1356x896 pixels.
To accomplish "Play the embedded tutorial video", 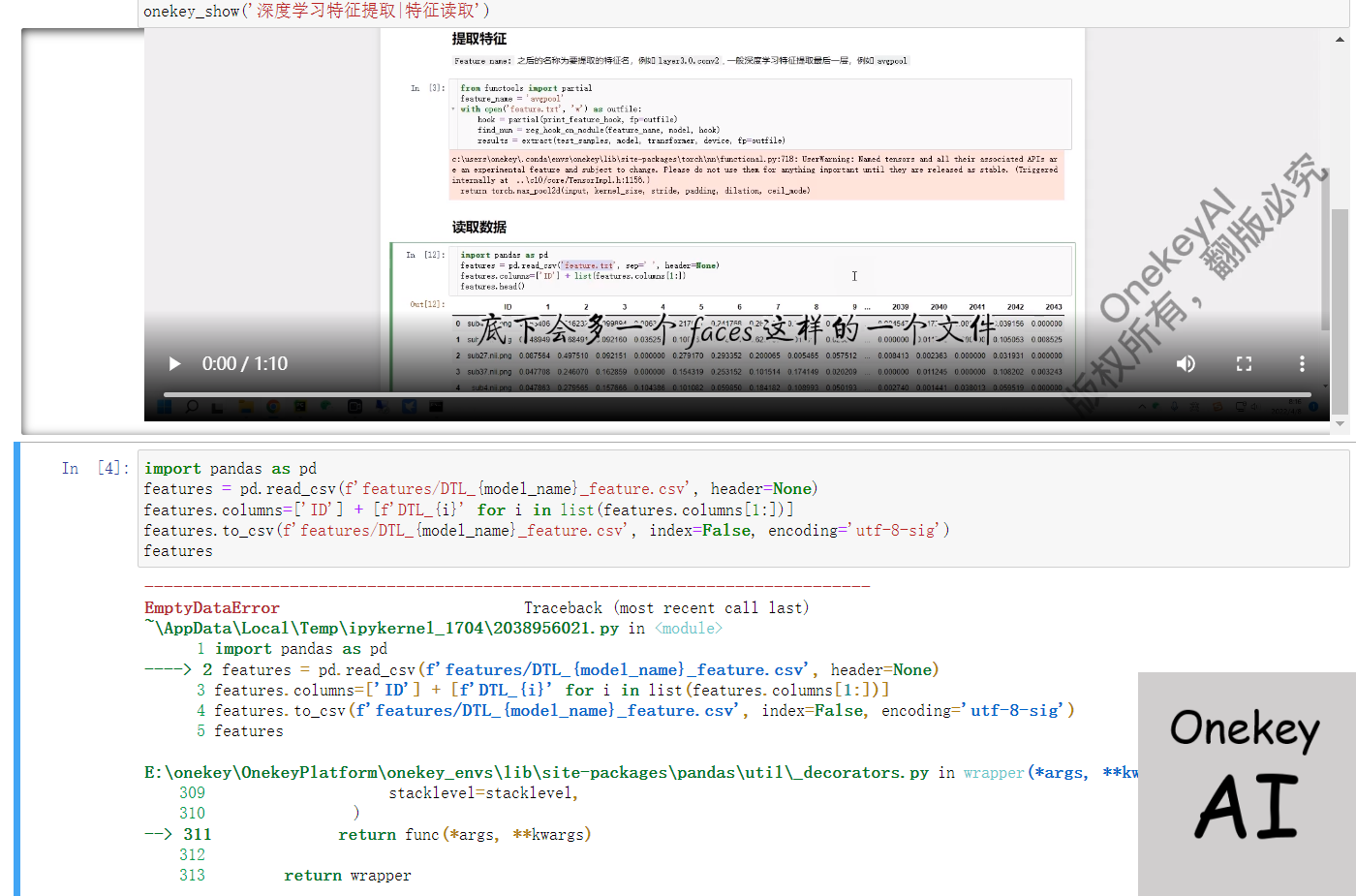I will pyautogui.click(x=174, y=364).
